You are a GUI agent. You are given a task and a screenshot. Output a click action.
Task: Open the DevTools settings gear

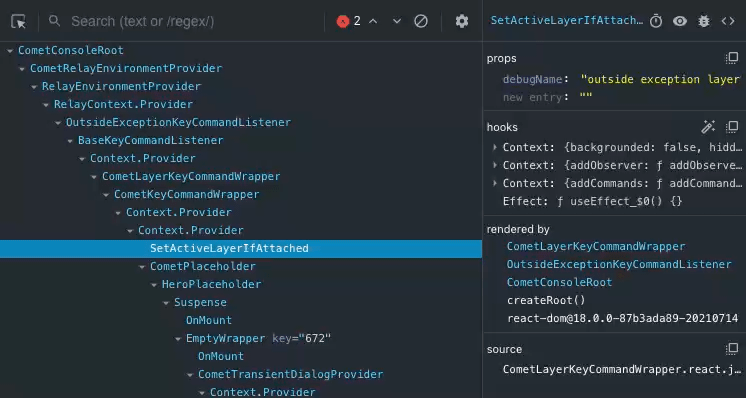coord(461,21)
